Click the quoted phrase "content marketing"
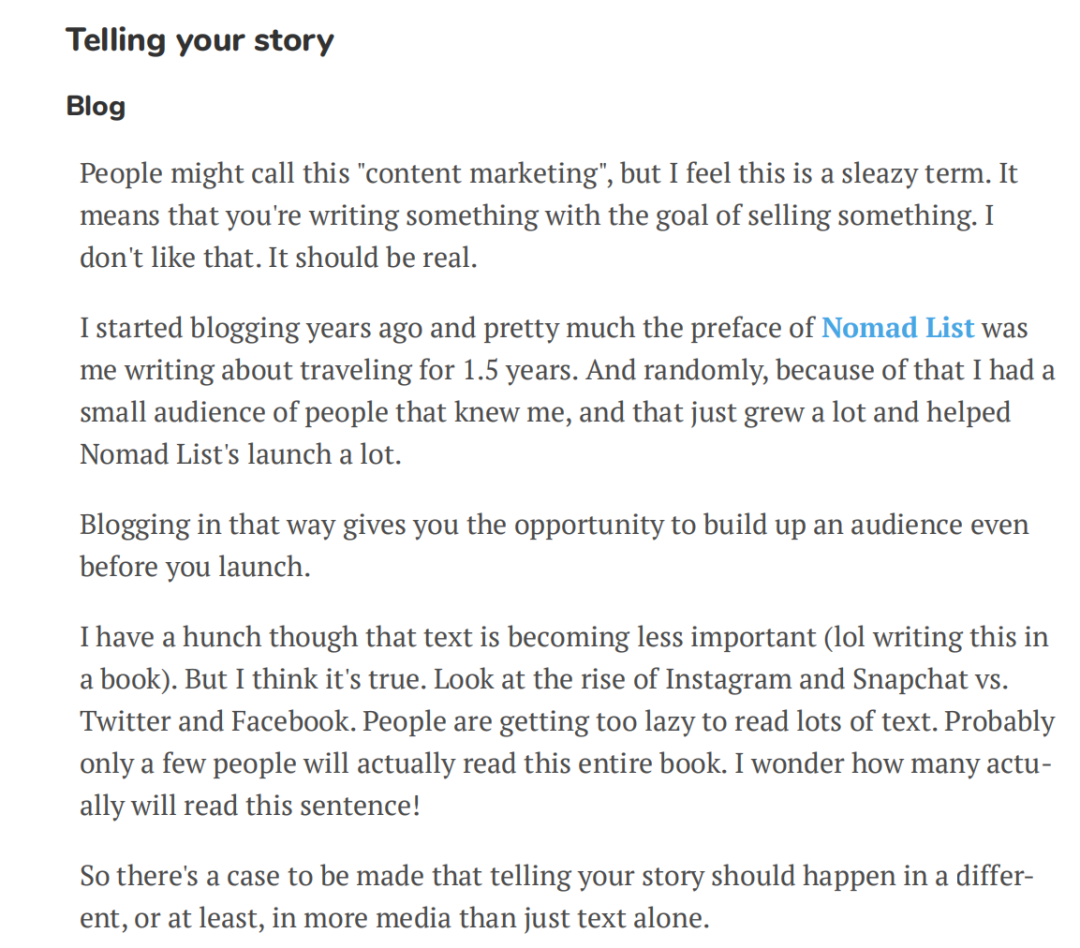The image size is (1080, 948). tap(482, 173)
